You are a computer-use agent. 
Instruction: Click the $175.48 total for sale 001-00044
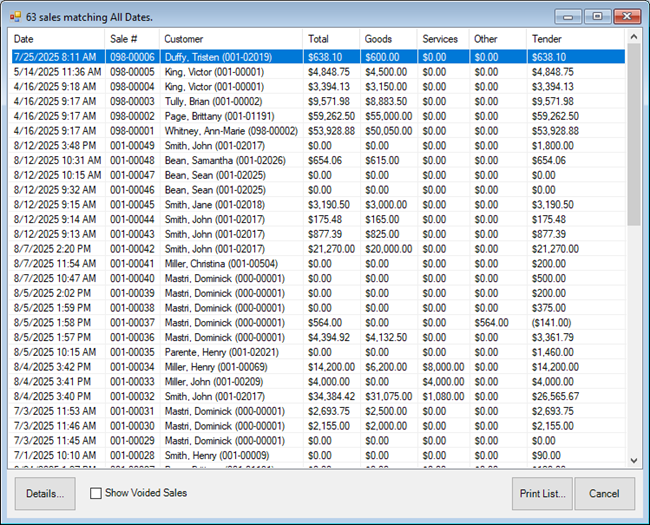325,219
